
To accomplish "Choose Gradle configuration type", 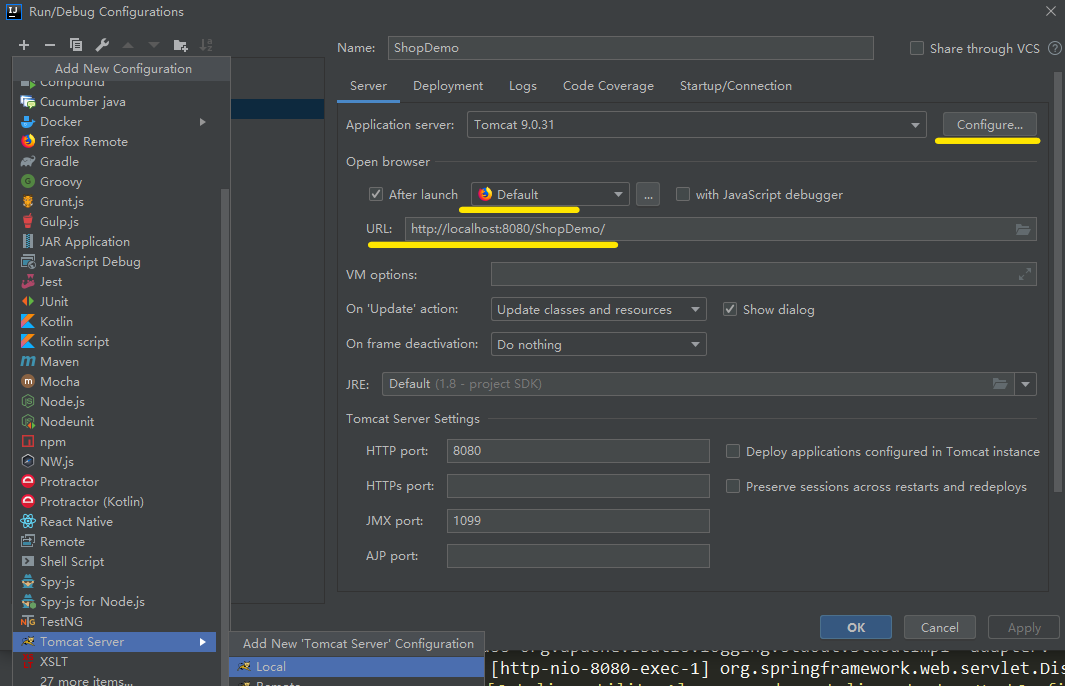I will point(115,162).
